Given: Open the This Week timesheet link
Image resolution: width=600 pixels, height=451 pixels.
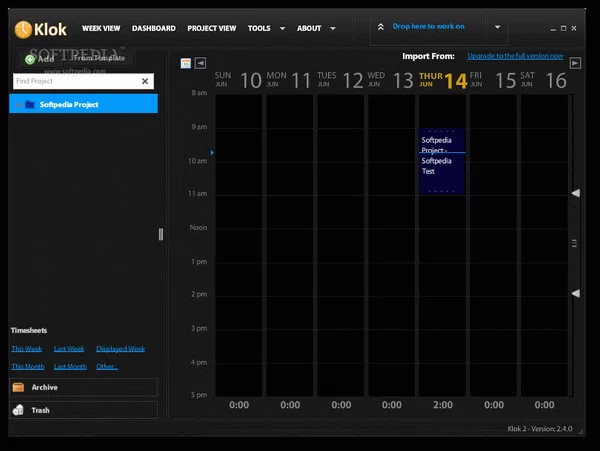Looking at the screenshot, I should (27, 349).
